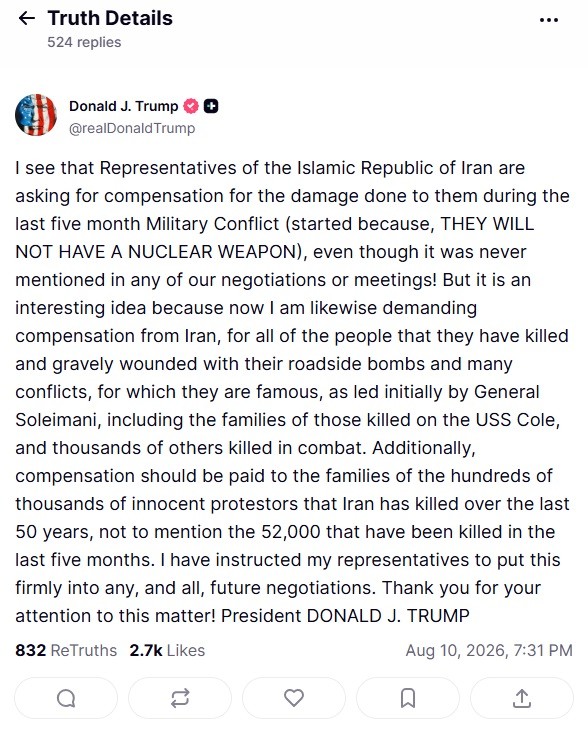
Task: Like the post with the heart icon
Action: [x=294, y=698]
